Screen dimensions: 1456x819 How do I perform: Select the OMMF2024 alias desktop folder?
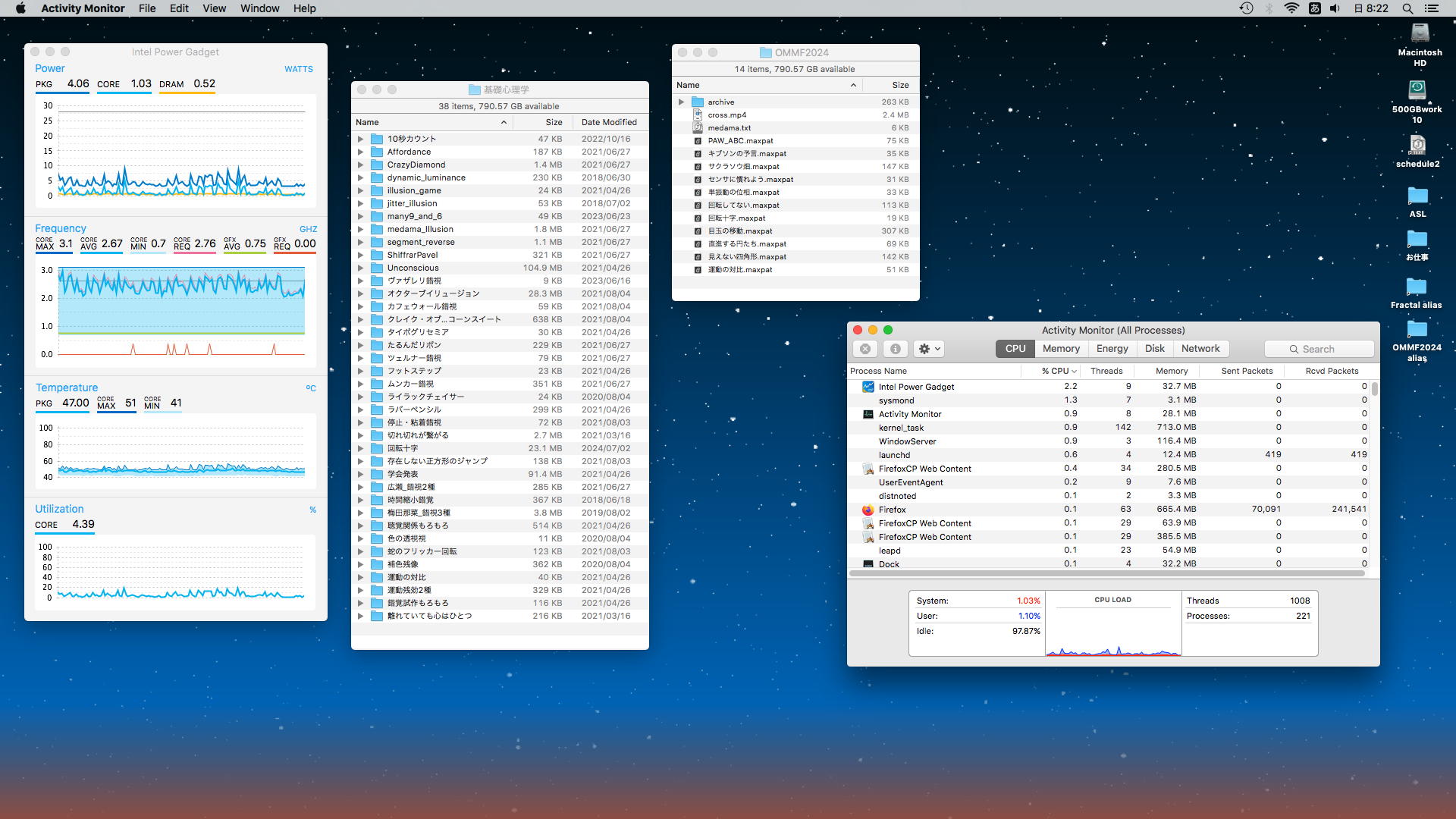pos(1417,330)
